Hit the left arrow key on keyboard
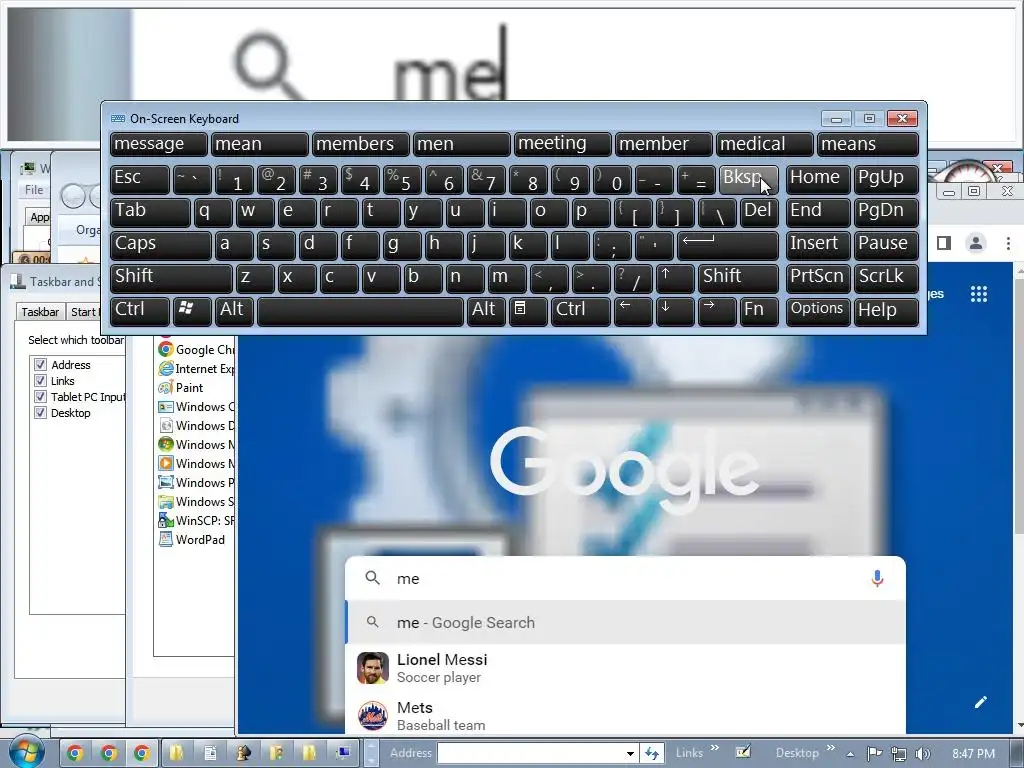The height and width of the screenshot is (768, 1024). click(632, 310)
